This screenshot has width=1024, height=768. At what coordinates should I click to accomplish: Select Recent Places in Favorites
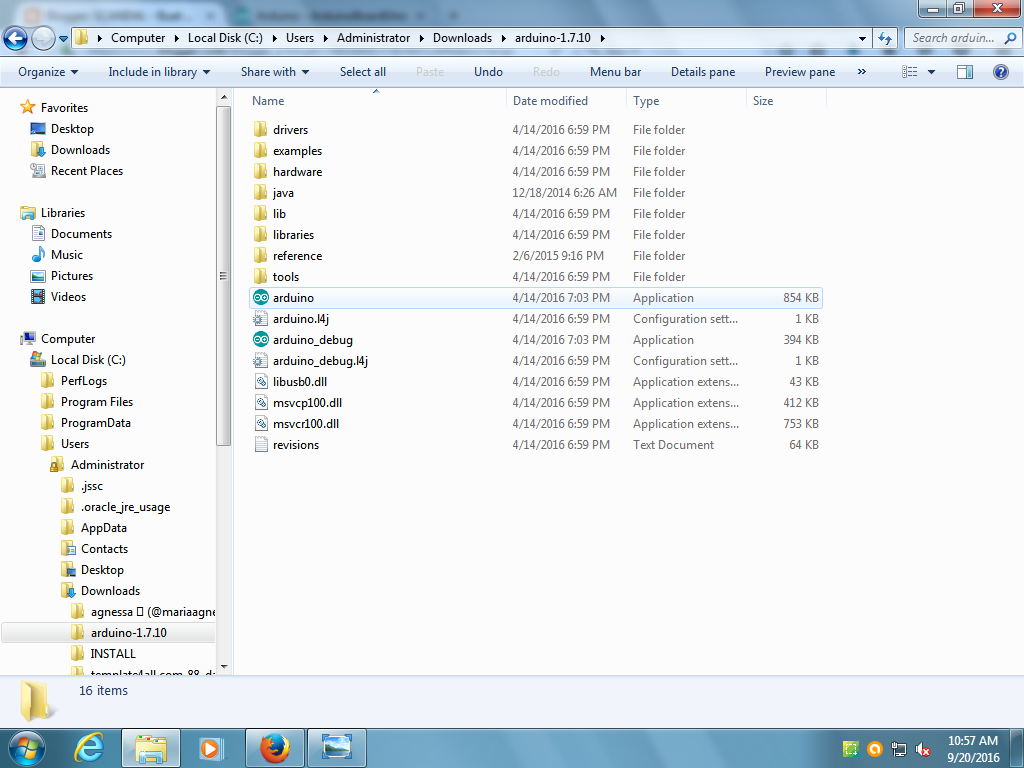(87, 170)
